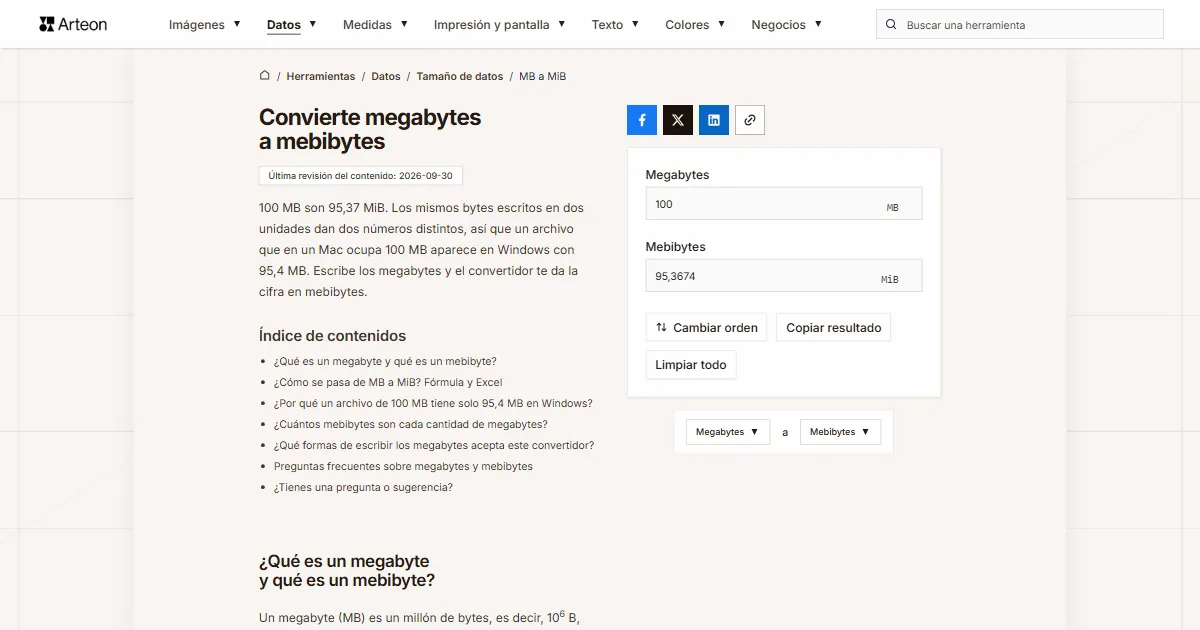
Task: Click the MB a MiB breadcrumb text
Action: 543,76
